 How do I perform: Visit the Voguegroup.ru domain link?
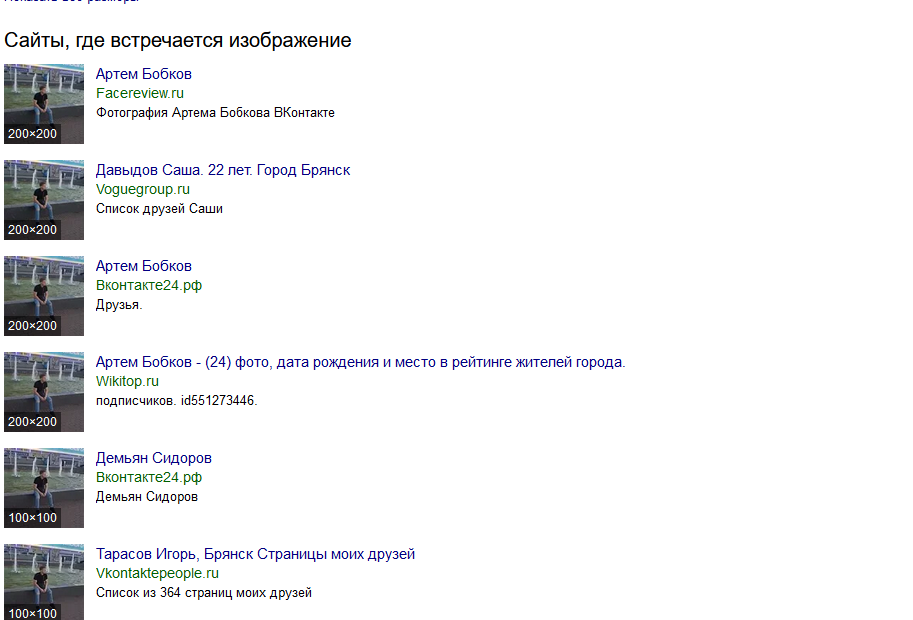142,189
